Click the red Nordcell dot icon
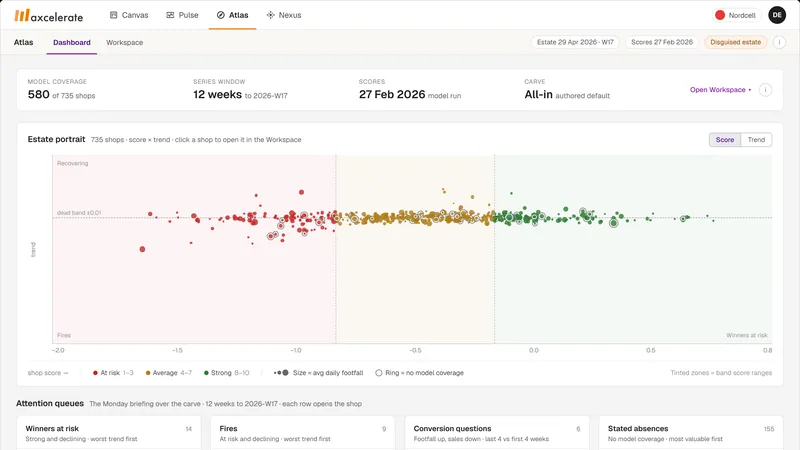 coord(720,15)
